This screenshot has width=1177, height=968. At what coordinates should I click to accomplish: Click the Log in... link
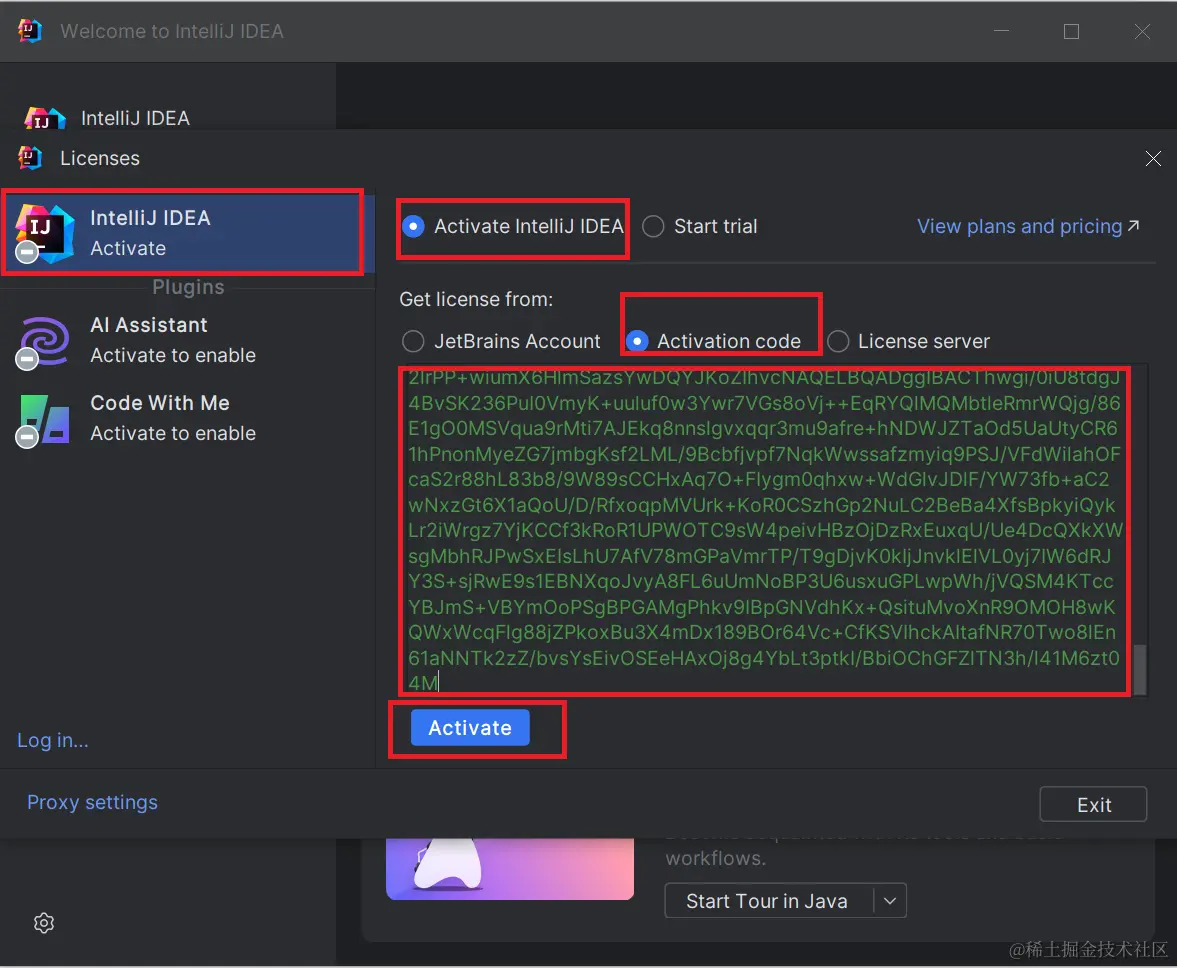53,741
